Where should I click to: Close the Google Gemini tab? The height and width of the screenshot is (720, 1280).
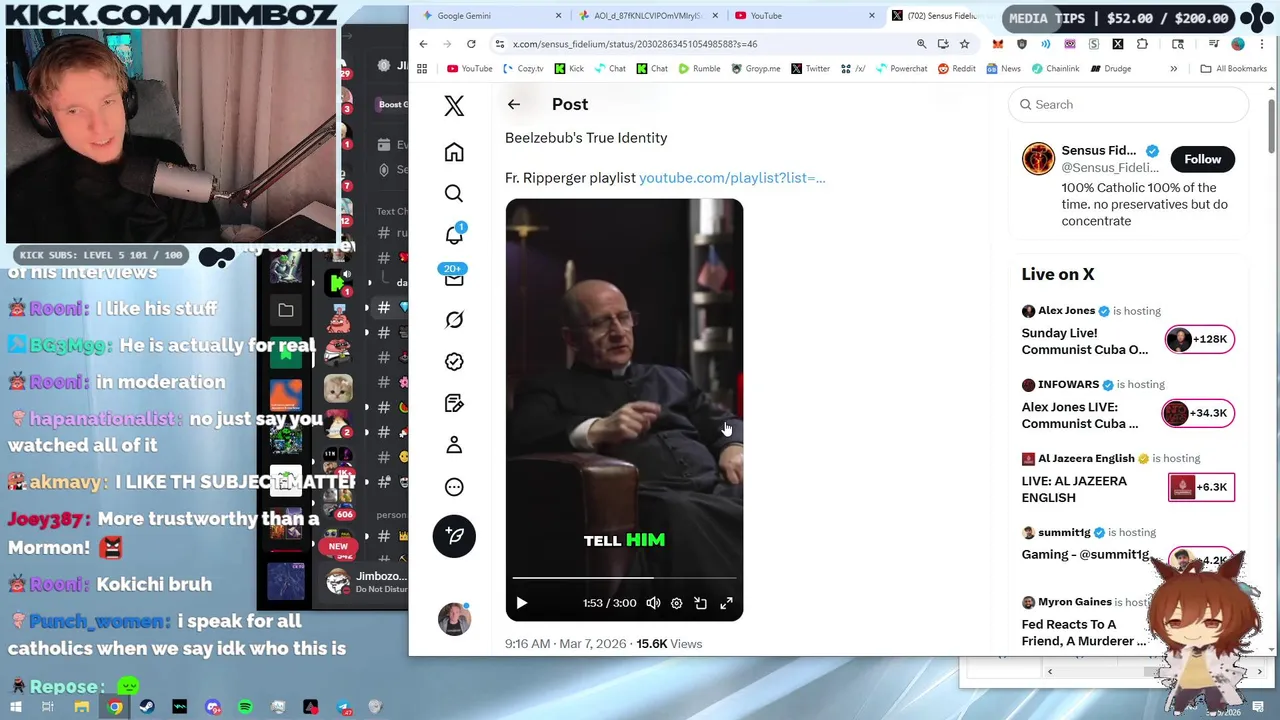point(560,16)
